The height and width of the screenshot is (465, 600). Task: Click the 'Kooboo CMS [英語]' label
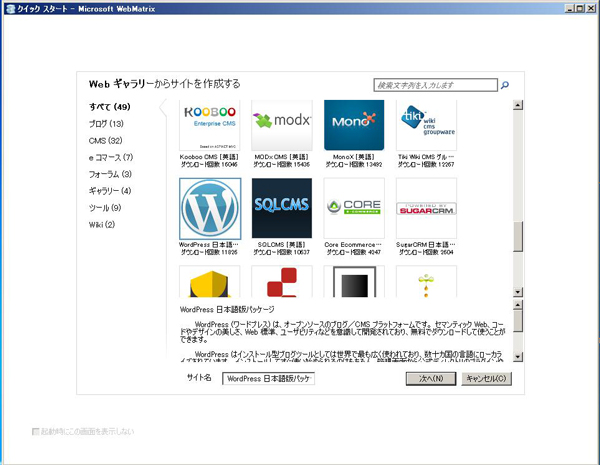(x=209, y=157)
